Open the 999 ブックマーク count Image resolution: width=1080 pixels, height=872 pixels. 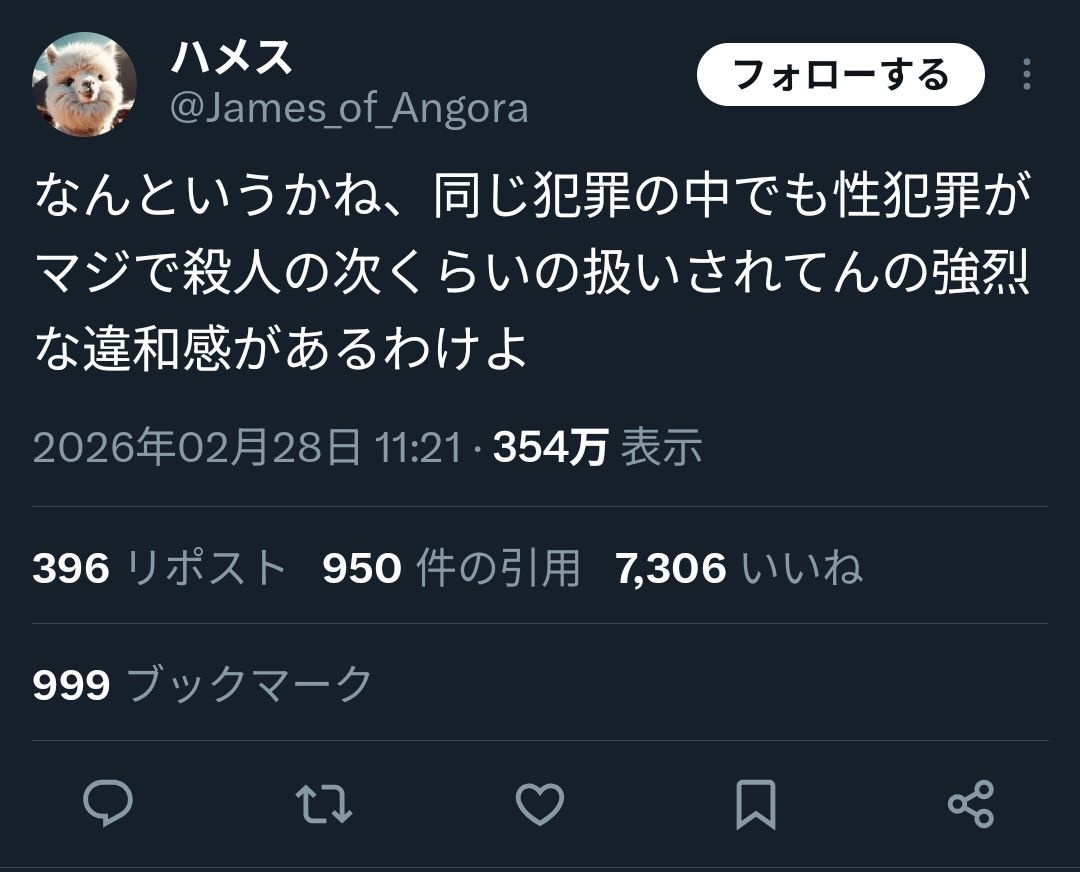tap(202, 684)
